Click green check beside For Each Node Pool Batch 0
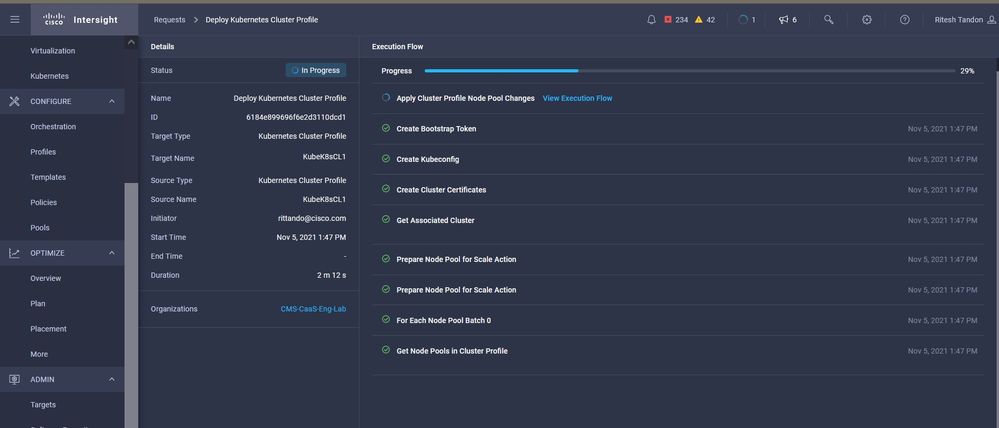 click(x=385, y=320)
